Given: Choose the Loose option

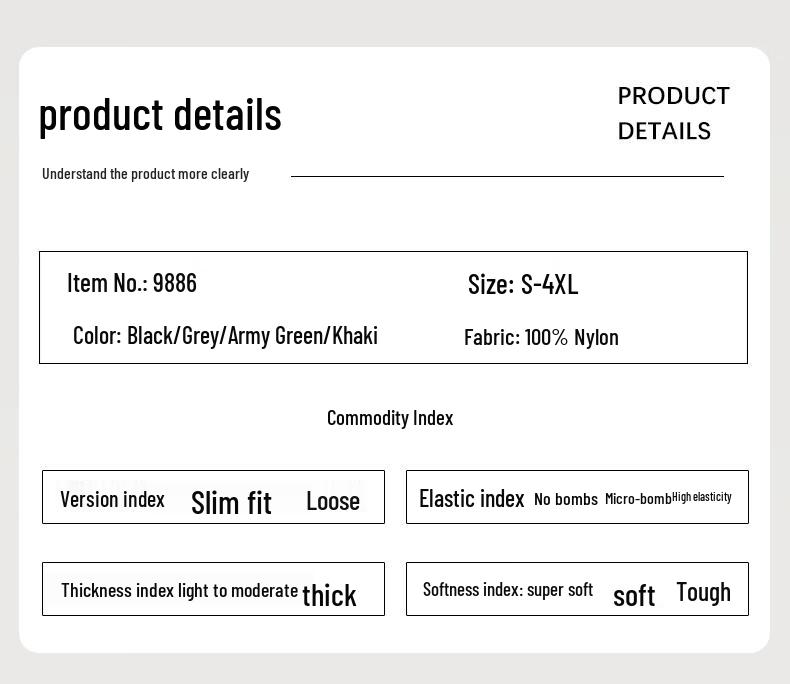Looking at the screenshot, I should click(x=333, y=501).
